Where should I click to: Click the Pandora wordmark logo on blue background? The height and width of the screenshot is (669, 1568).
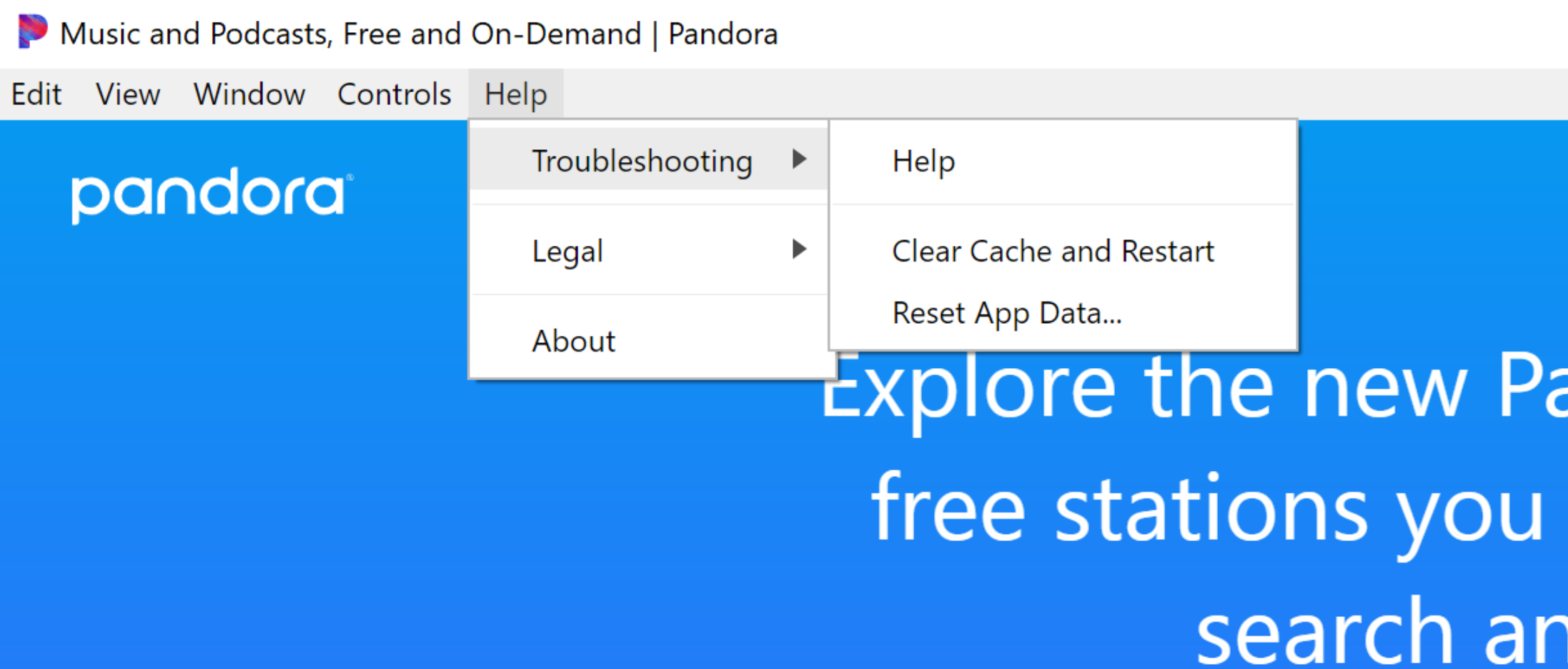coord(207,193)
